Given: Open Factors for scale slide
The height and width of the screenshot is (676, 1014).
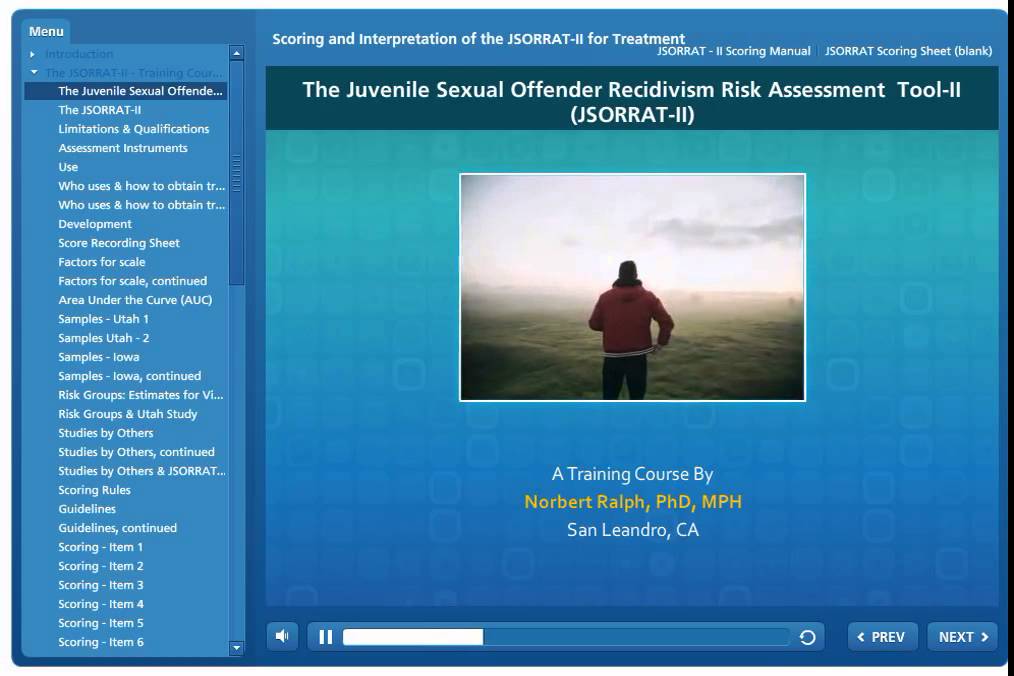Looking at the screenshot, I should pos(102,262).
